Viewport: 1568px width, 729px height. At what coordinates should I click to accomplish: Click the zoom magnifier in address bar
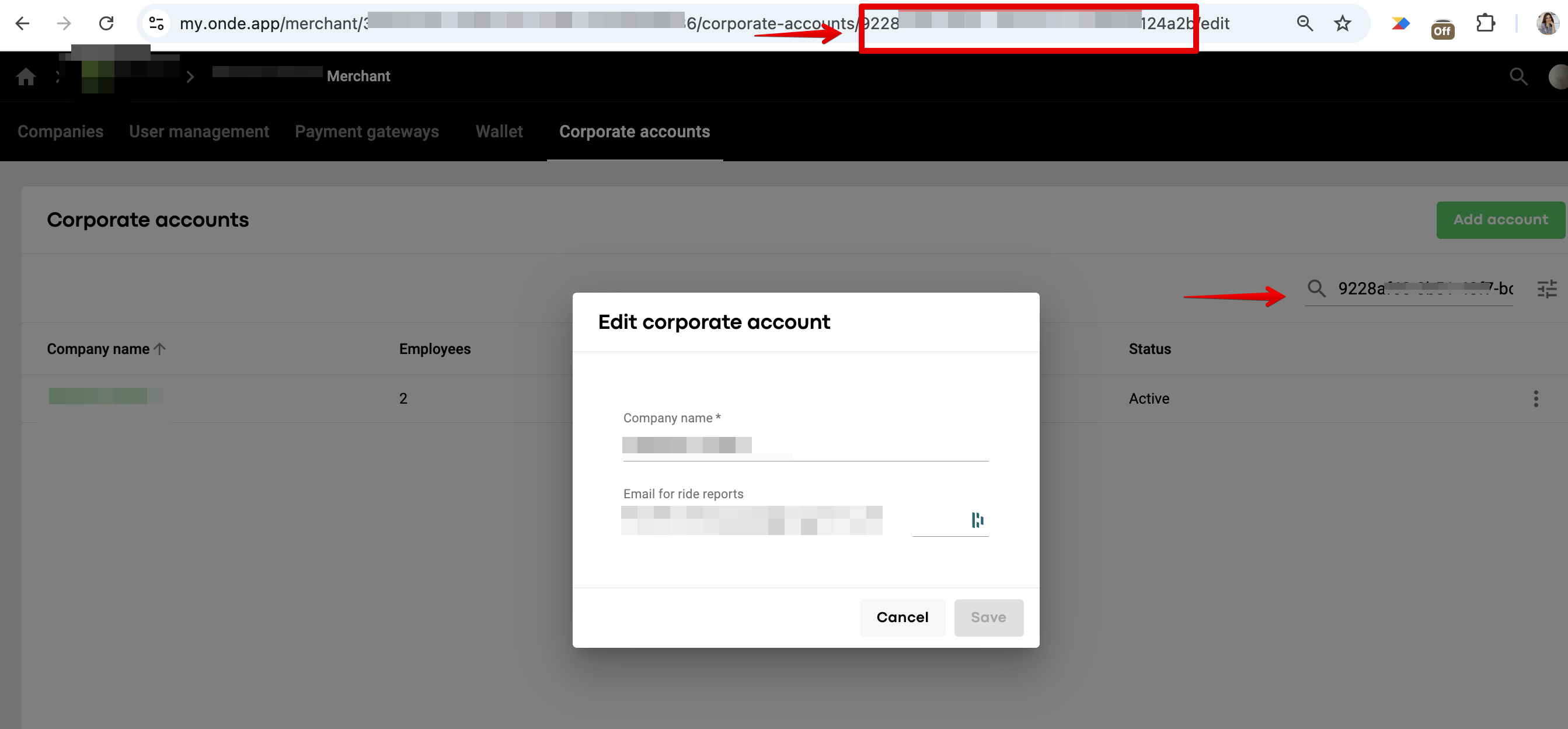pos(1305,24)
